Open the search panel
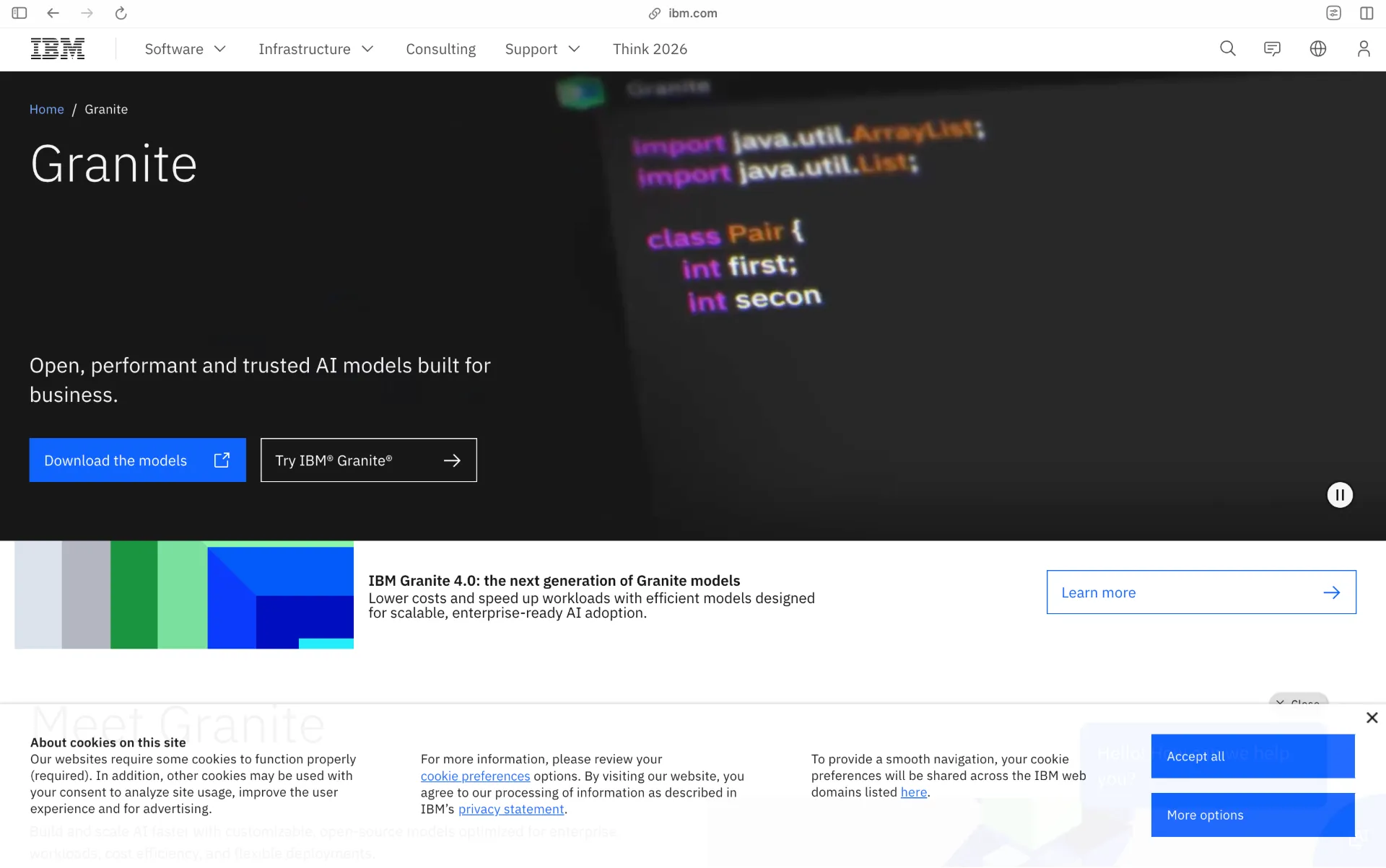The image size is (1386, 868). click(1228, 48)
